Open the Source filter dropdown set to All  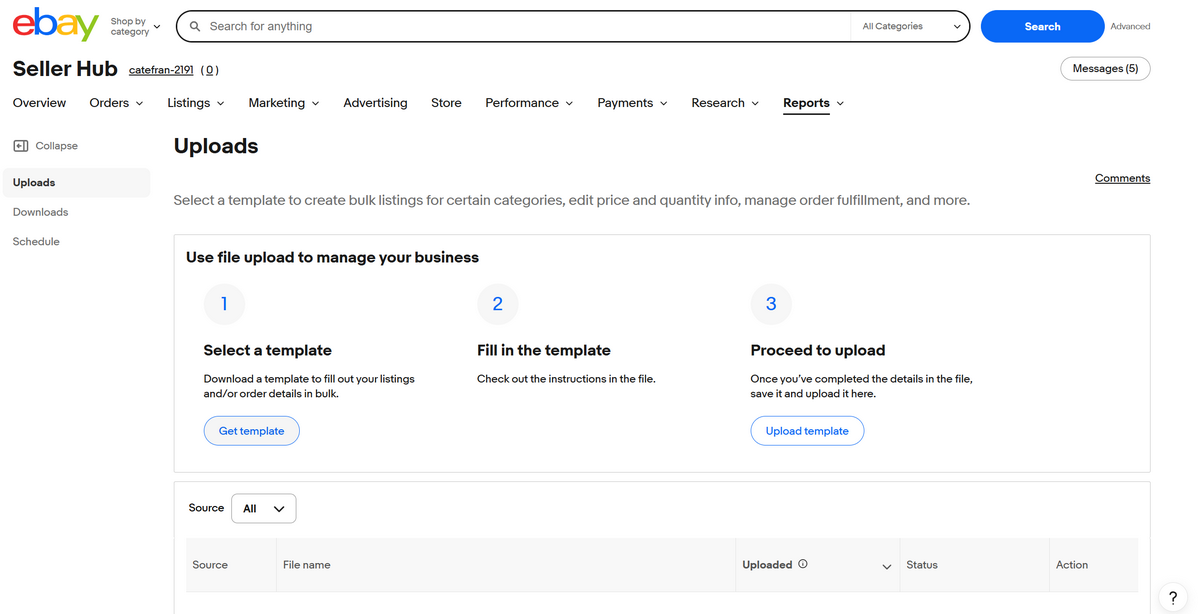[x=263, y=508]
